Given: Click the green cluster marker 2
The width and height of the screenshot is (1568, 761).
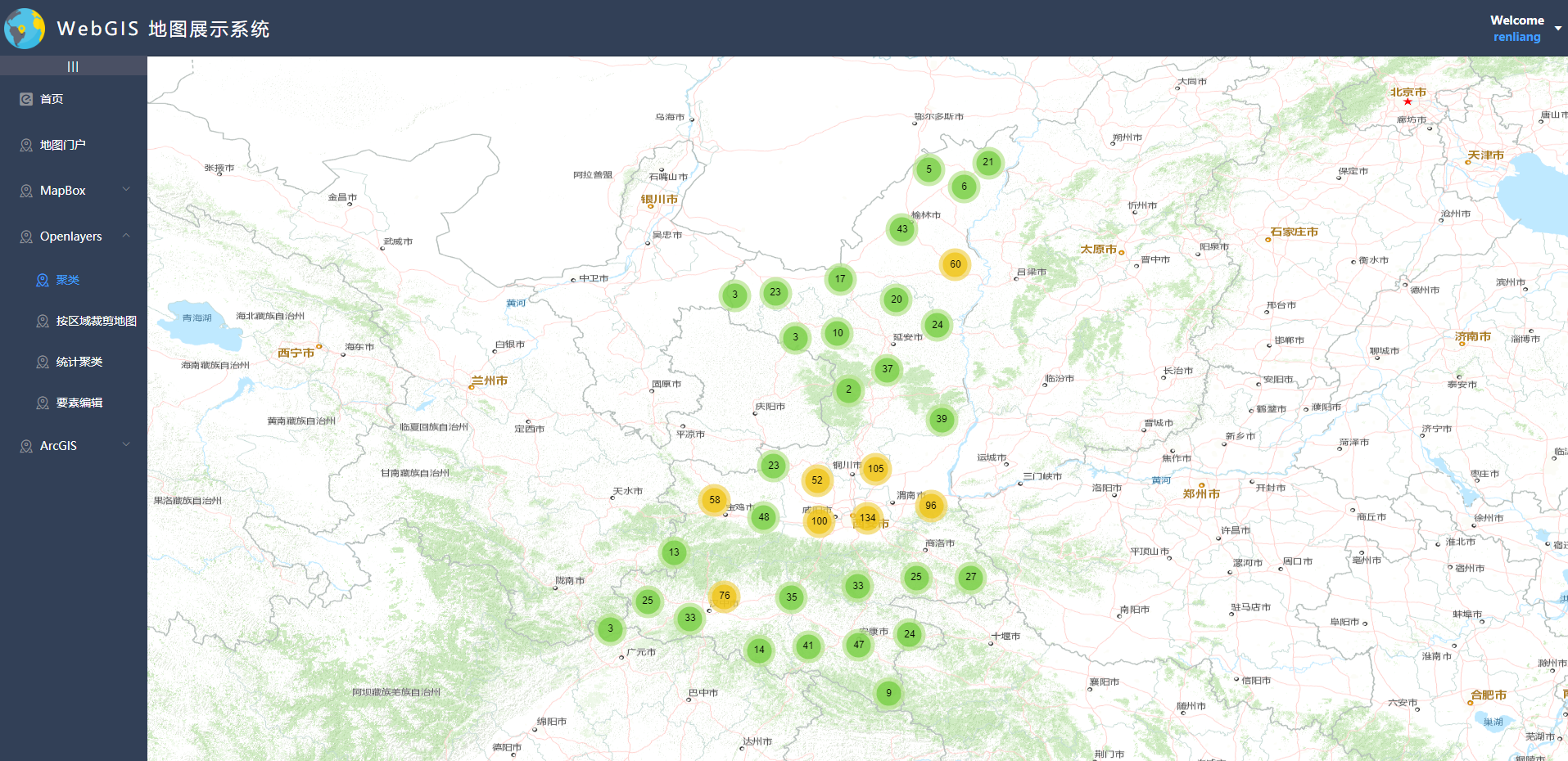Looking at the screenshot, I should pyautogui.click(x=849, y=390).
